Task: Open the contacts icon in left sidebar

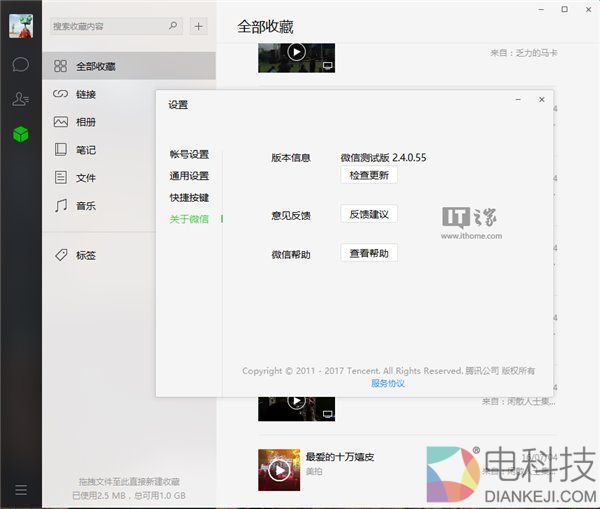Action: [20, 99]
